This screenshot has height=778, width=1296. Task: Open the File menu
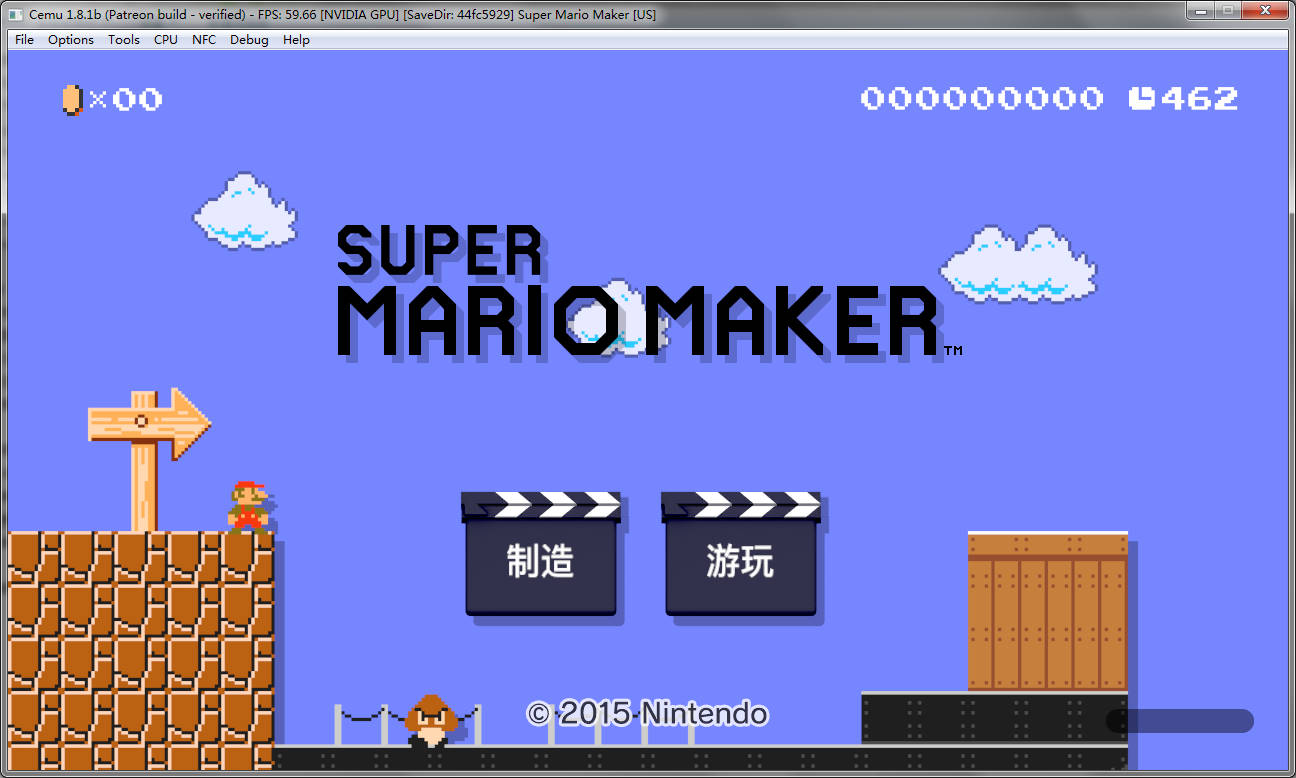click(24, 40)
